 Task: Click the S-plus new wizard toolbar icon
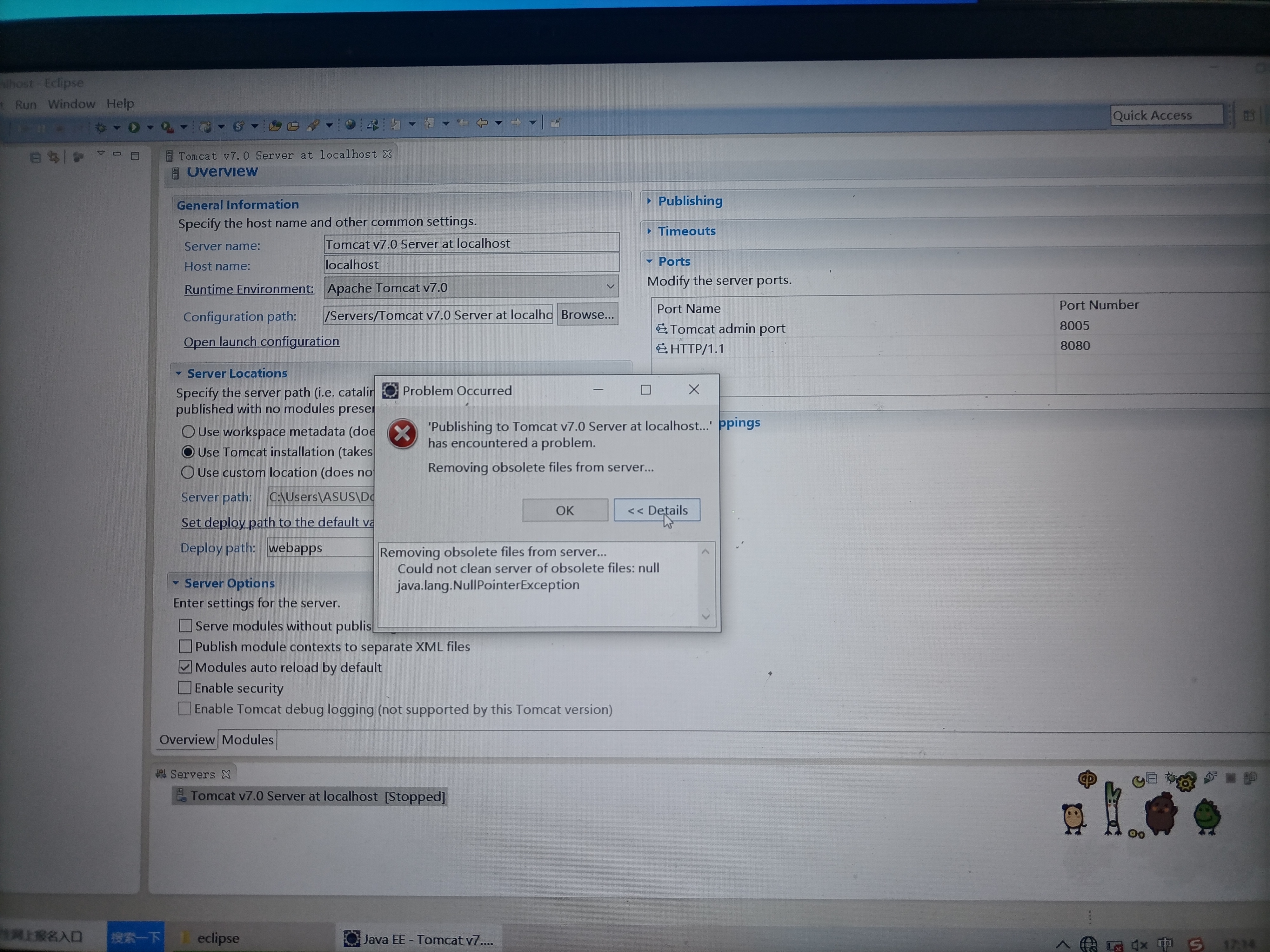(238, 126)
